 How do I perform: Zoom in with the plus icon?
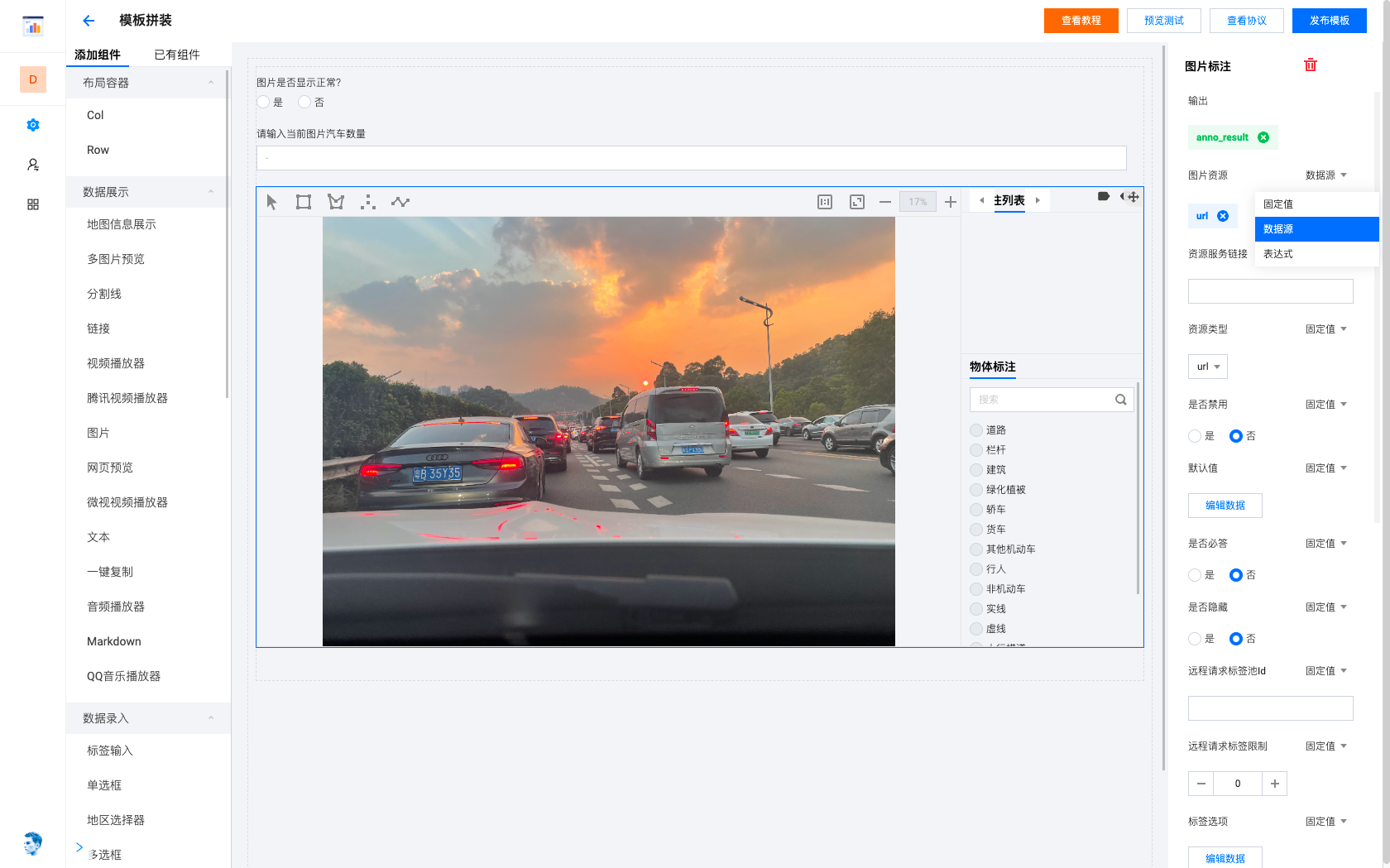point(951,202)
